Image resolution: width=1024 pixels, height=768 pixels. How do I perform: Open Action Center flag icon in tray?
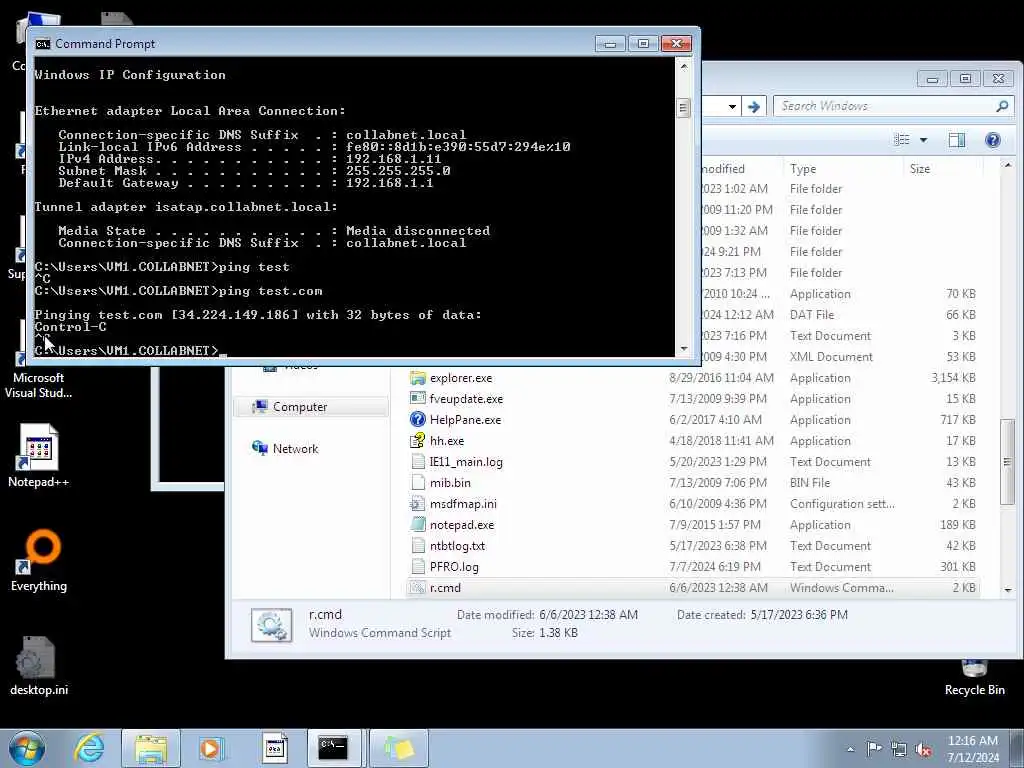coord(874,749)
